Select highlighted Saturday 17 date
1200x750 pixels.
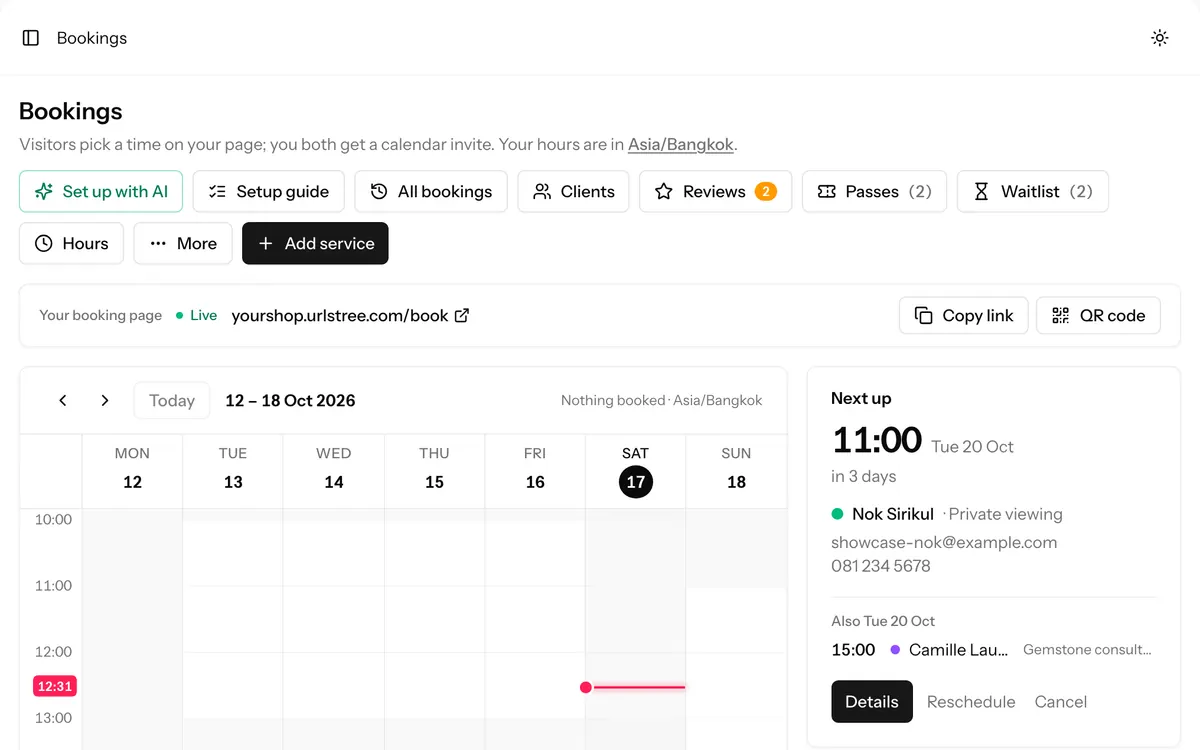(x=636, y=482)
